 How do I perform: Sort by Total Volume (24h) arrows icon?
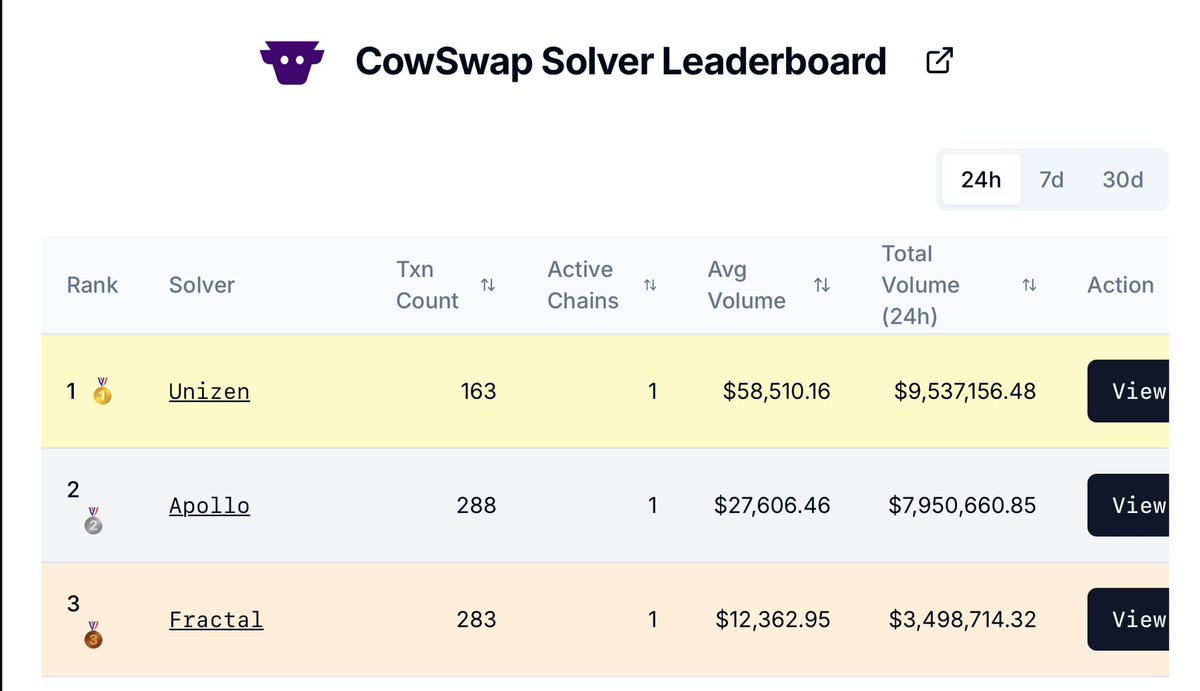1029,285
